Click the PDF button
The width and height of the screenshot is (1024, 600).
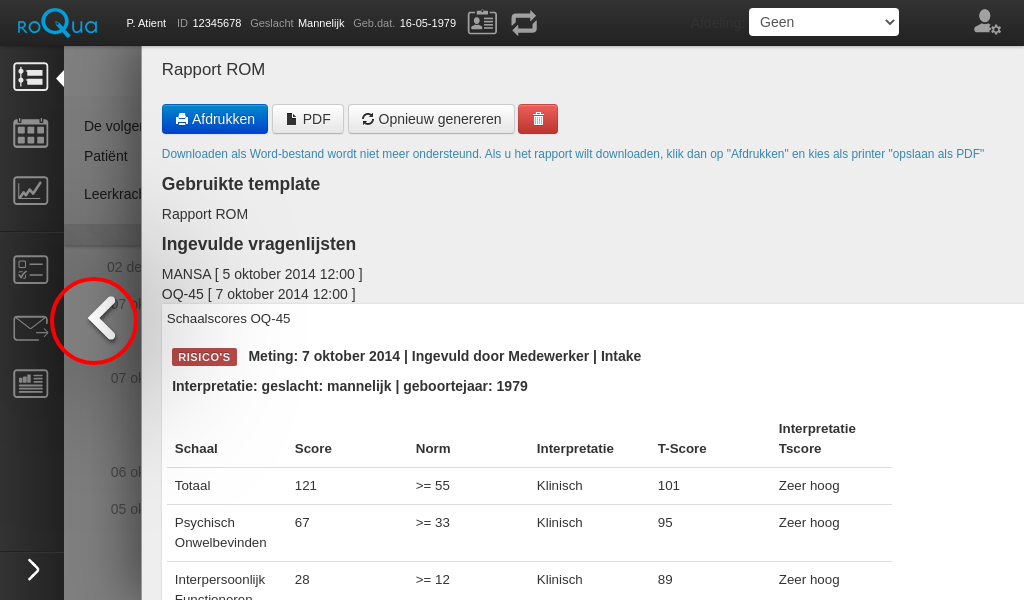pyautogui.click(x=308, y=119)
